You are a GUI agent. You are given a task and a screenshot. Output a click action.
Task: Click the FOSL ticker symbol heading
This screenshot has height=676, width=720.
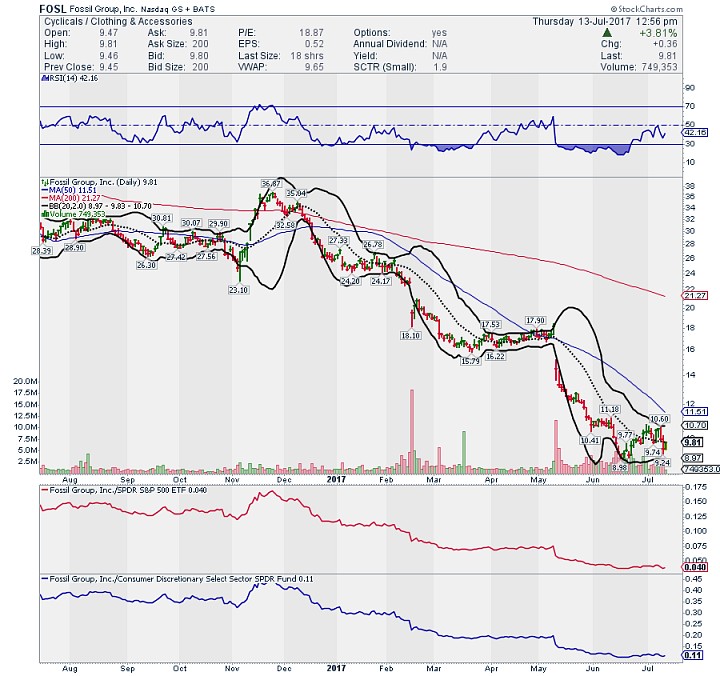click(x=53, y=9)
